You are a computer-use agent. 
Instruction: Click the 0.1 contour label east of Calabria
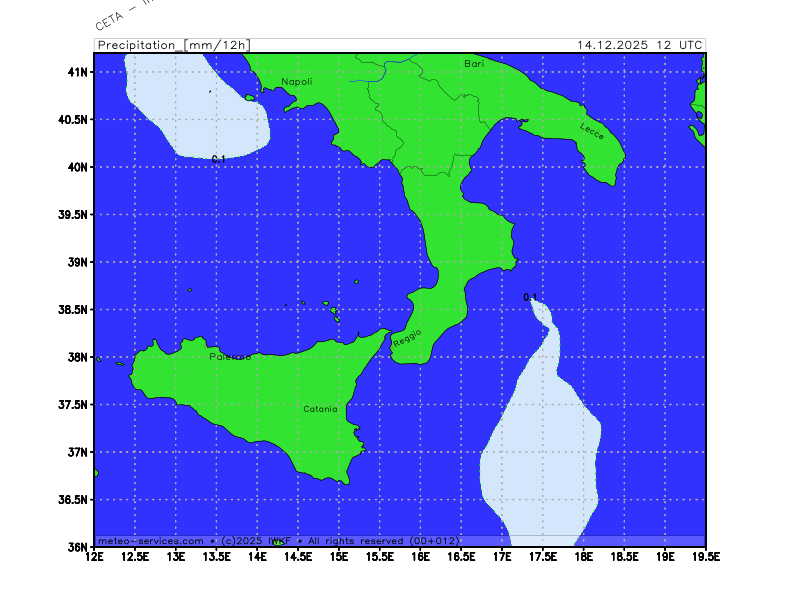(530, 297)
